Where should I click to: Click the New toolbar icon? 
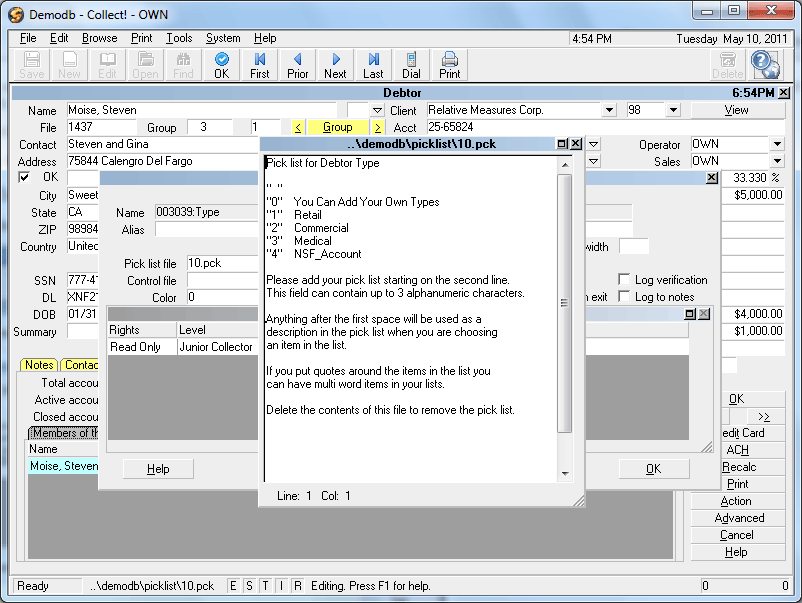tap(69, 65)
